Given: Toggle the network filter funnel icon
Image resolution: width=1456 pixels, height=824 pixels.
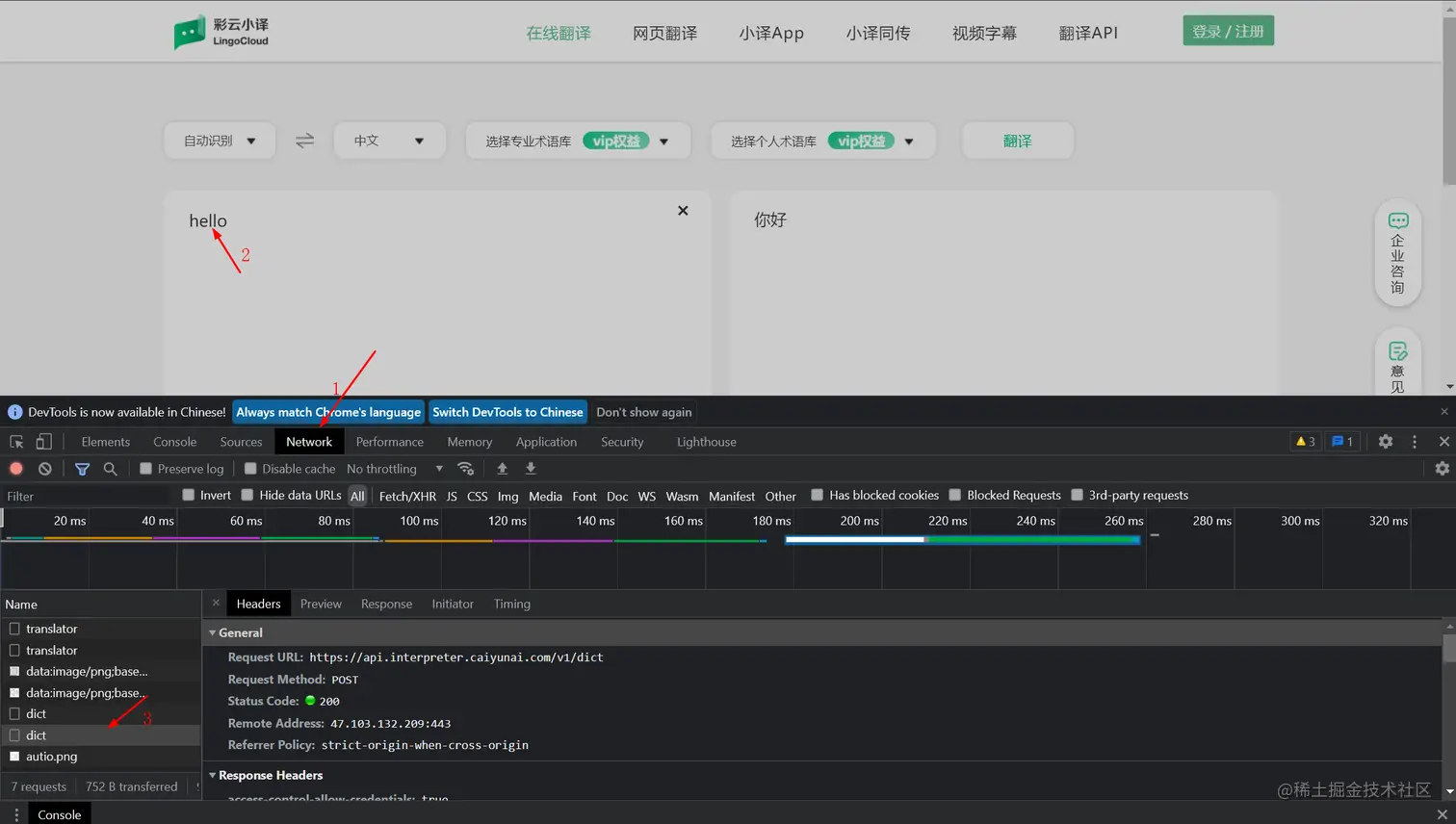Looking at the screenshot, I should tap(82, 469).
